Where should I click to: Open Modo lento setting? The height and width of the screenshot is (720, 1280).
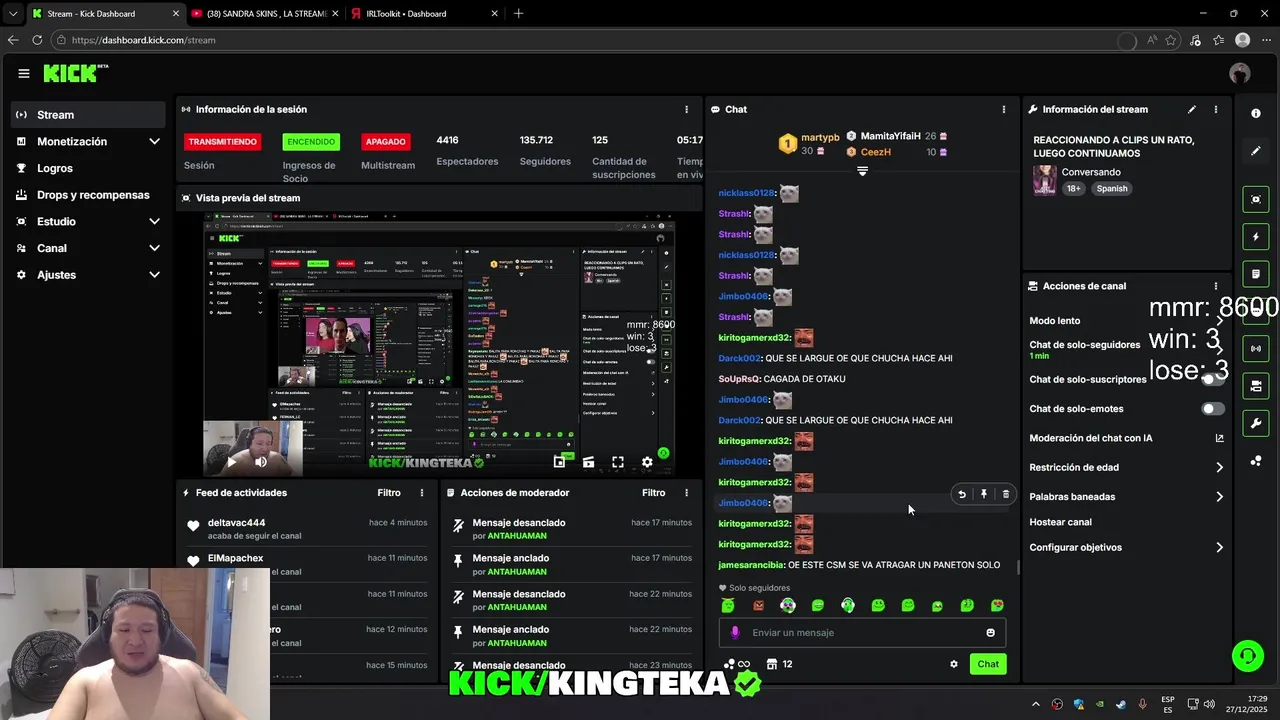click(x=1126, y=320)
